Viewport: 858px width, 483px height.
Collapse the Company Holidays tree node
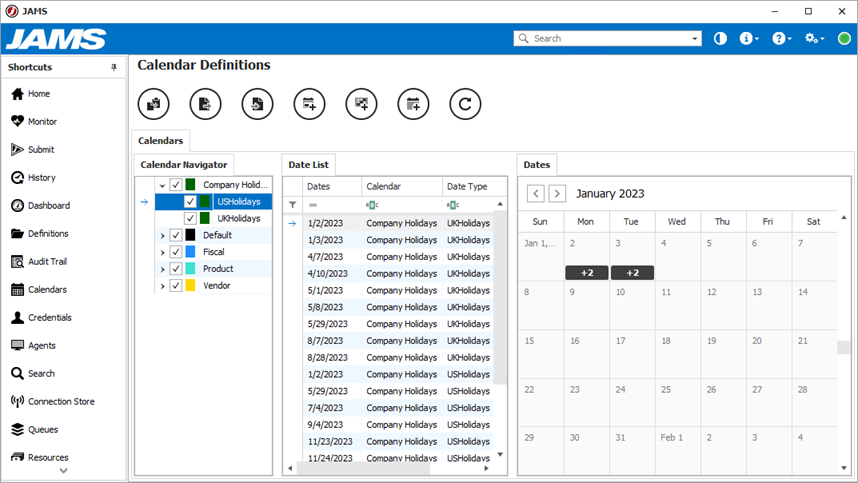click(162, 185)
